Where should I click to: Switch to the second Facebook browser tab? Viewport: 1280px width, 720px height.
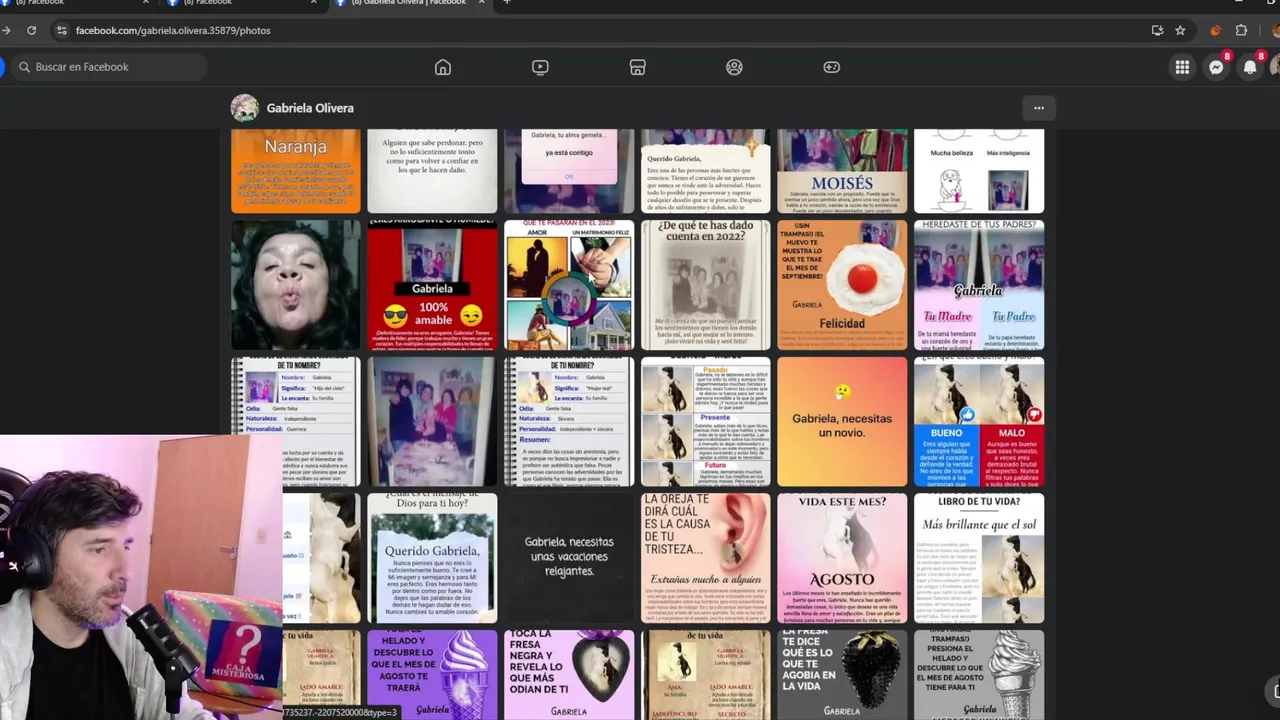click(x=242, y=3)
